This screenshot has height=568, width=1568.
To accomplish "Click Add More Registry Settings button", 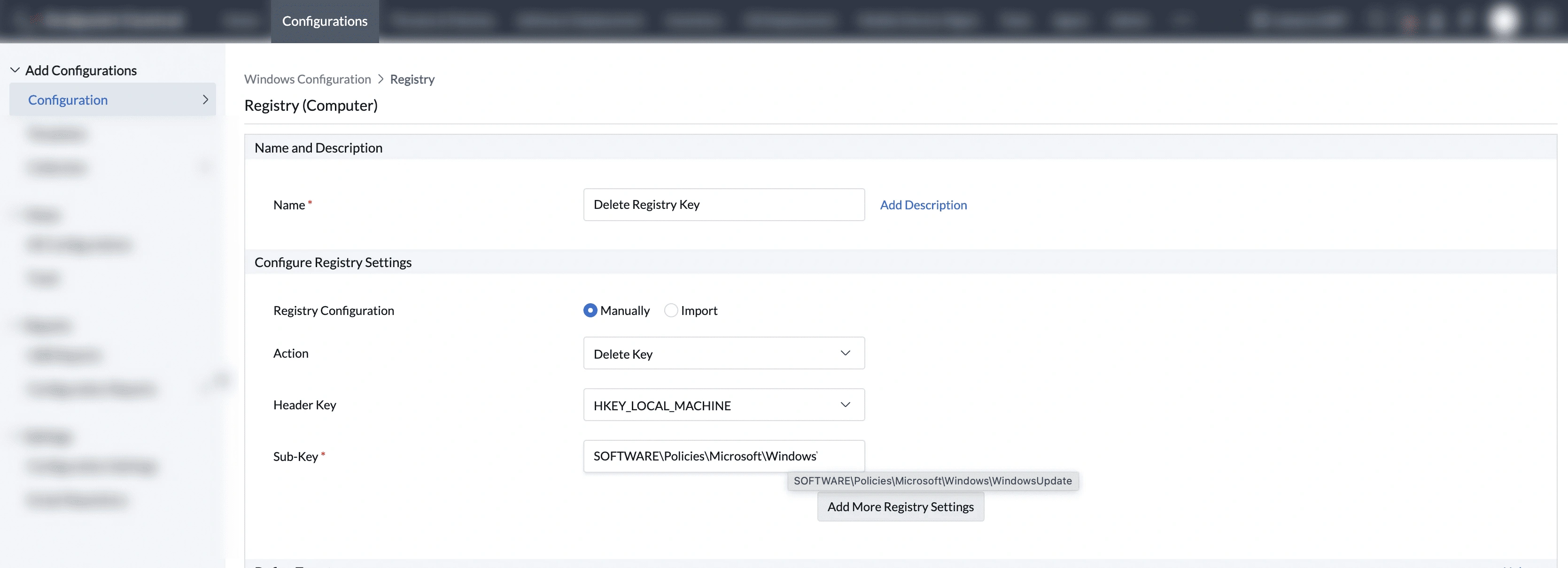I will (900, 507).
